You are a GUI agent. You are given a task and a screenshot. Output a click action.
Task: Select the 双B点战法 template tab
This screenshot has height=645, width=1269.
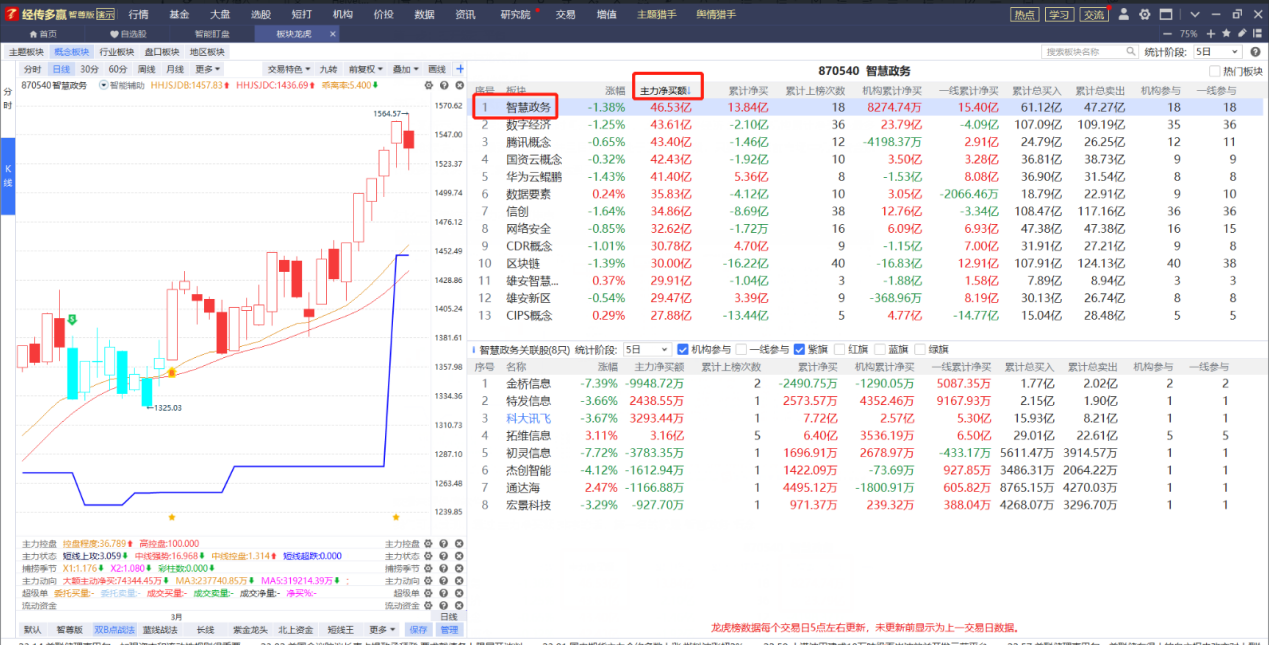pos(113,630)
